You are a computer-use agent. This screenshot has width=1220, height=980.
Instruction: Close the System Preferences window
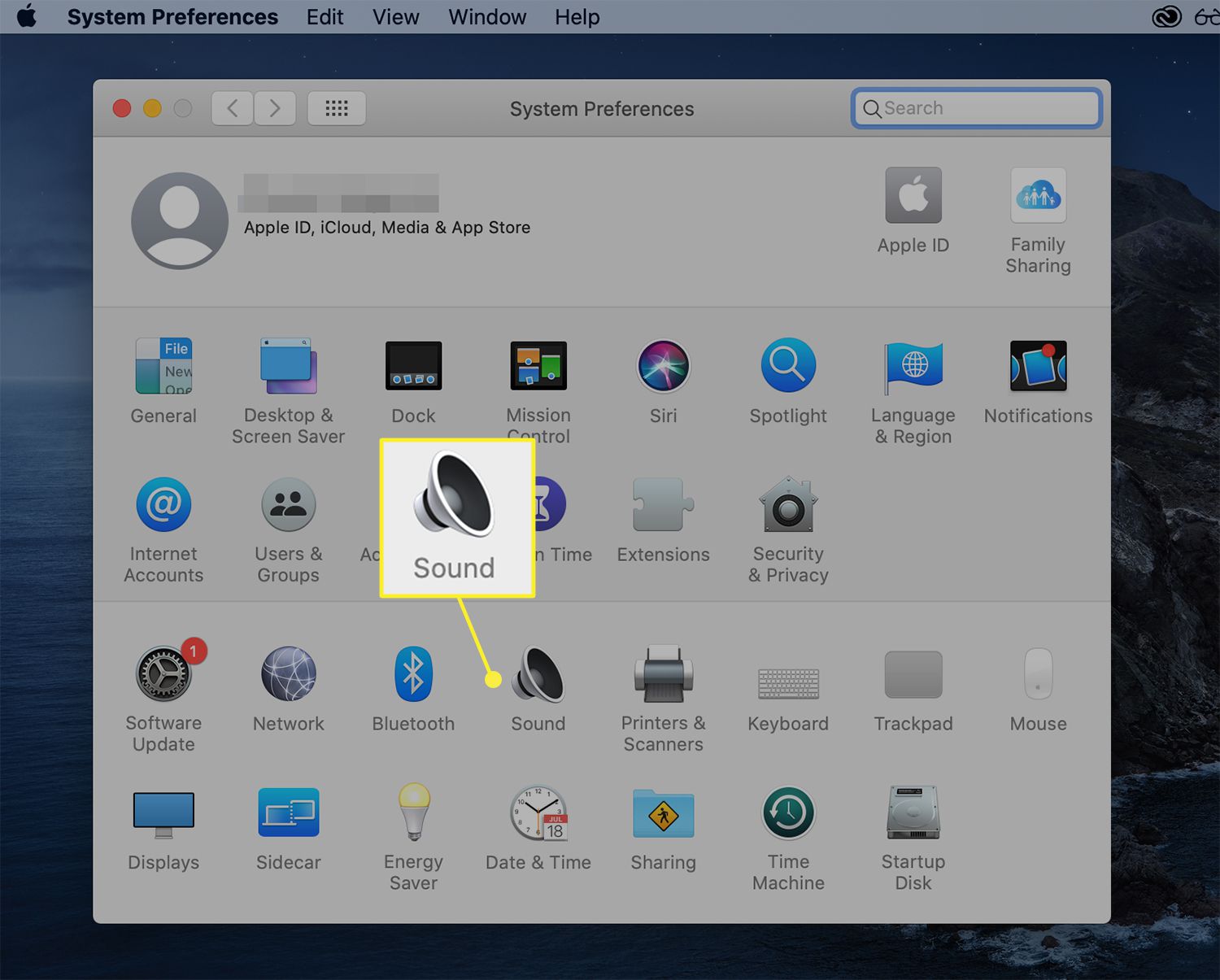coord(122,108)
